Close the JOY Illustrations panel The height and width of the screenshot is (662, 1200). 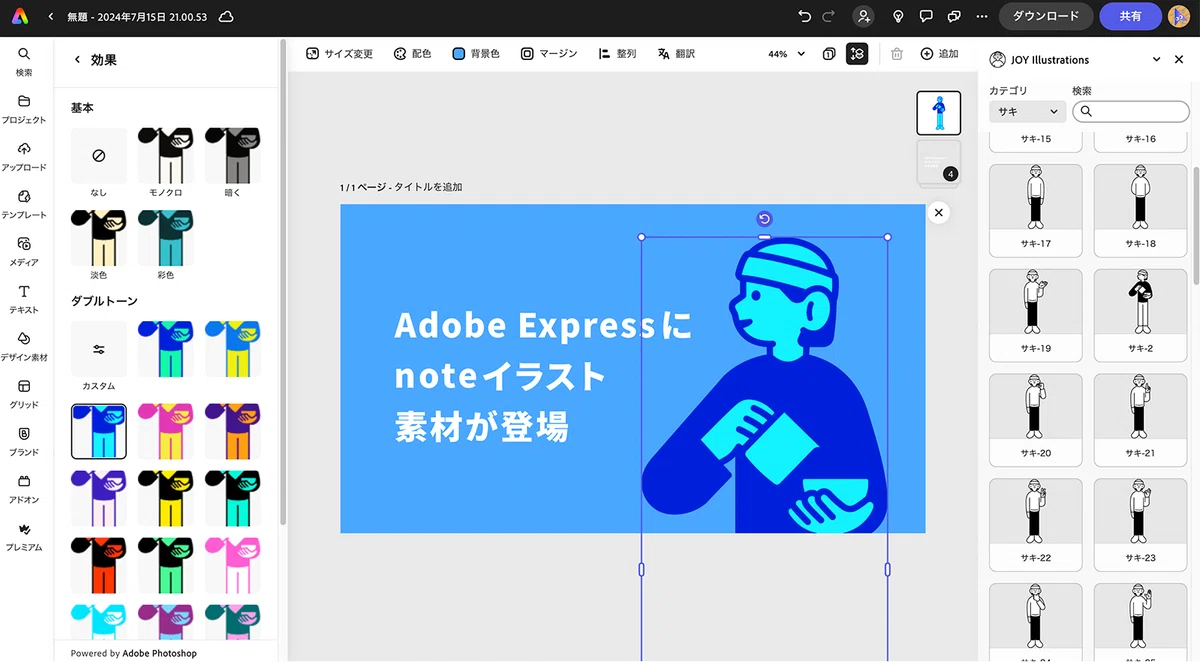pos(1179,60)
